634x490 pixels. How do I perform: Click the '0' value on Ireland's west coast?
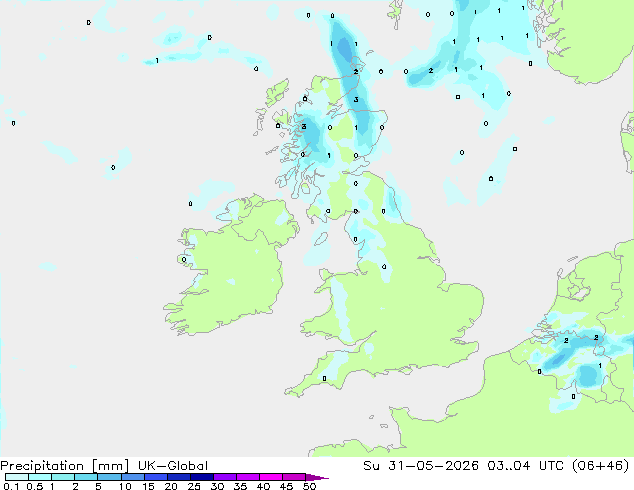pos(184,260)
